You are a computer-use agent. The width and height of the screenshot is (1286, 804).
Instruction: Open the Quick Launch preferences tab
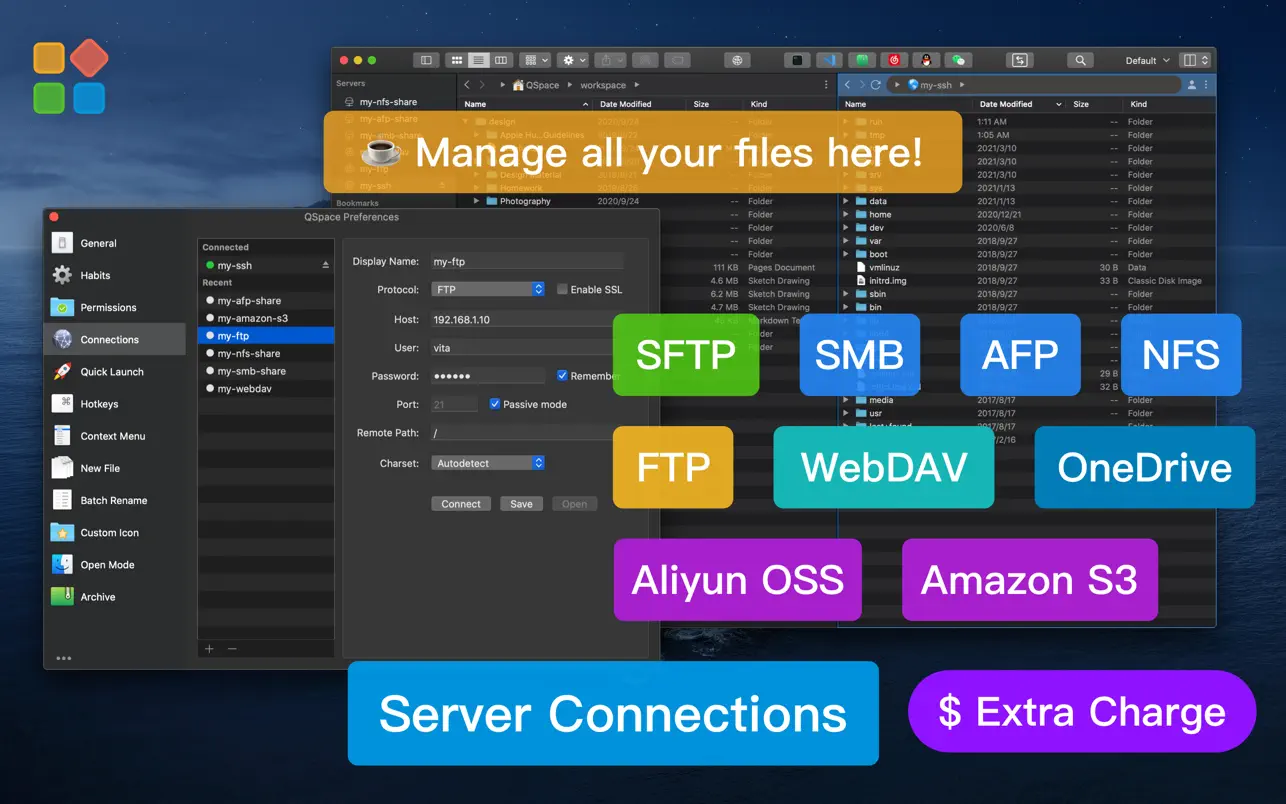(x=115, y=372)
